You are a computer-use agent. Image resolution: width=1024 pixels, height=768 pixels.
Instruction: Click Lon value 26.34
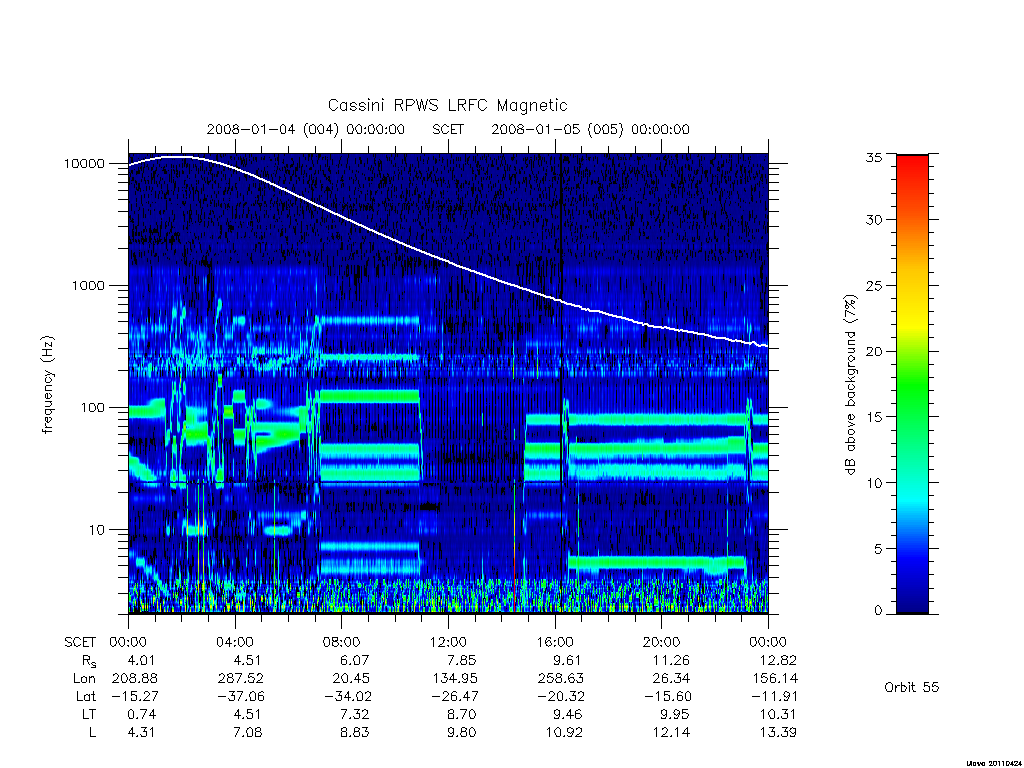pos(671,679)
